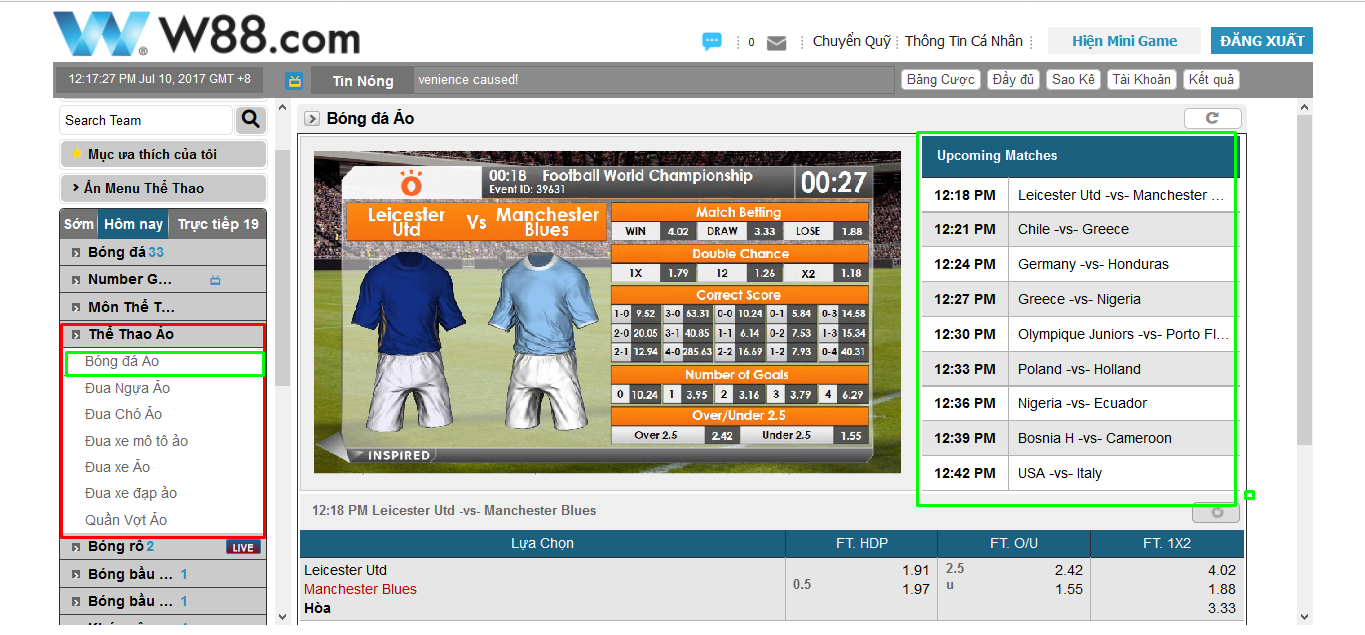Switch to the Sớm tab

79,224
